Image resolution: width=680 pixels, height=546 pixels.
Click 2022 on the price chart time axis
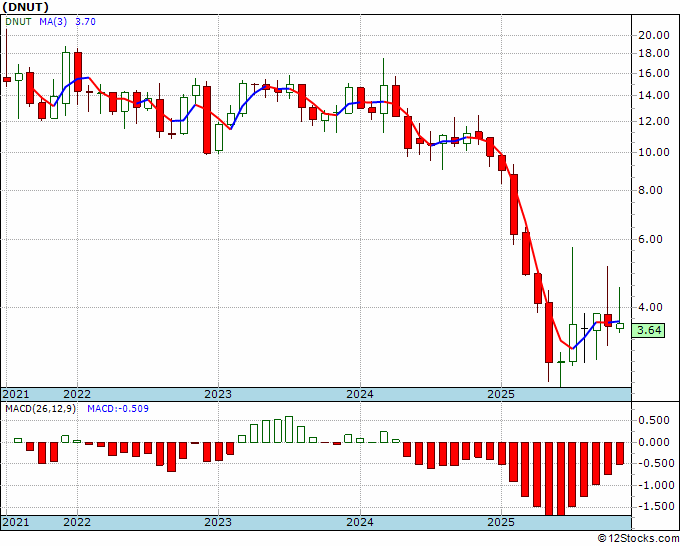(x=77, y=394)
